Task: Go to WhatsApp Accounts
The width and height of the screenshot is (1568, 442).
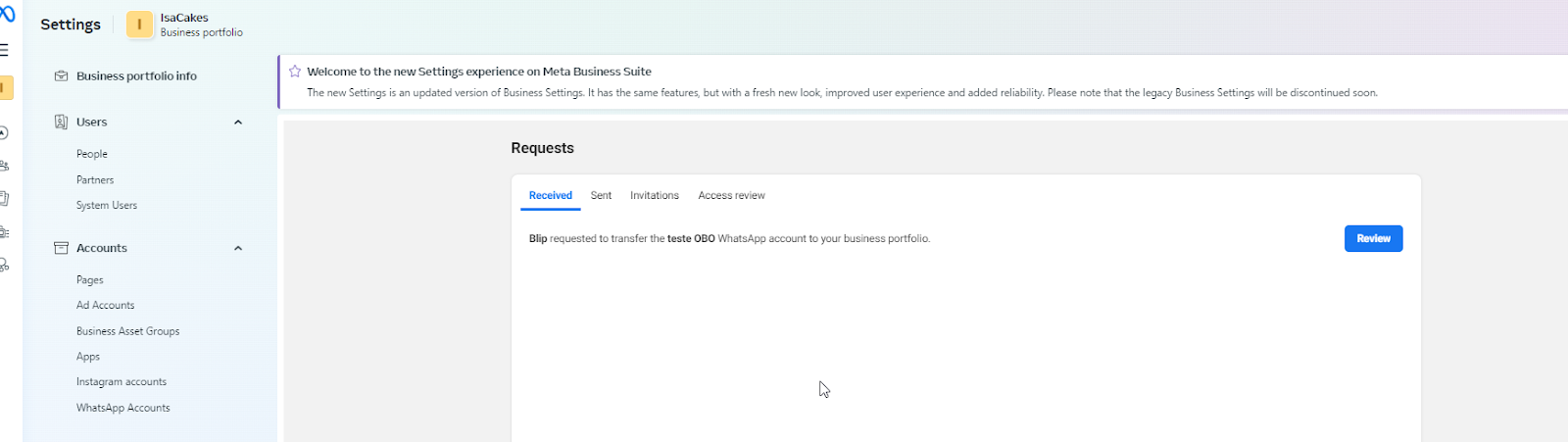Action: pos(123,408)
